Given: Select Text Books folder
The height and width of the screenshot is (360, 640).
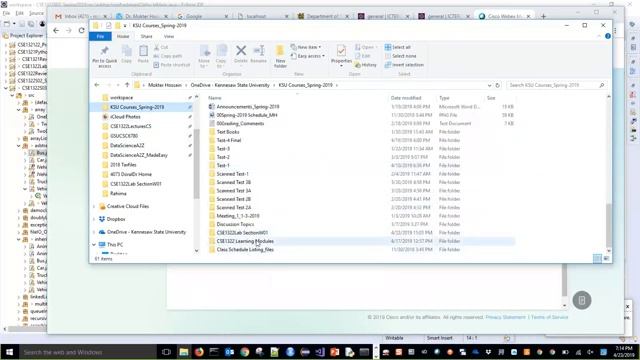Looking at the screenshot, I should (x=228, y=132).
